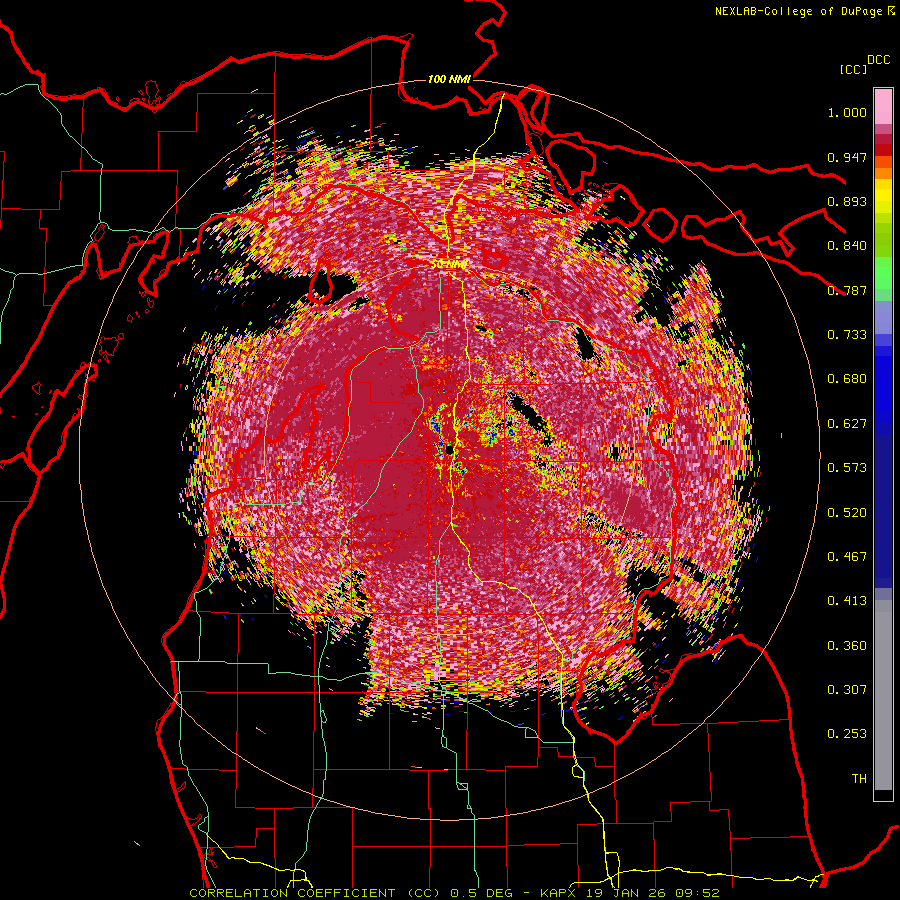This screenshot has height=900, width=900.
Task: Click the 100 NMI range ring label
Action: tap(449, 79)
